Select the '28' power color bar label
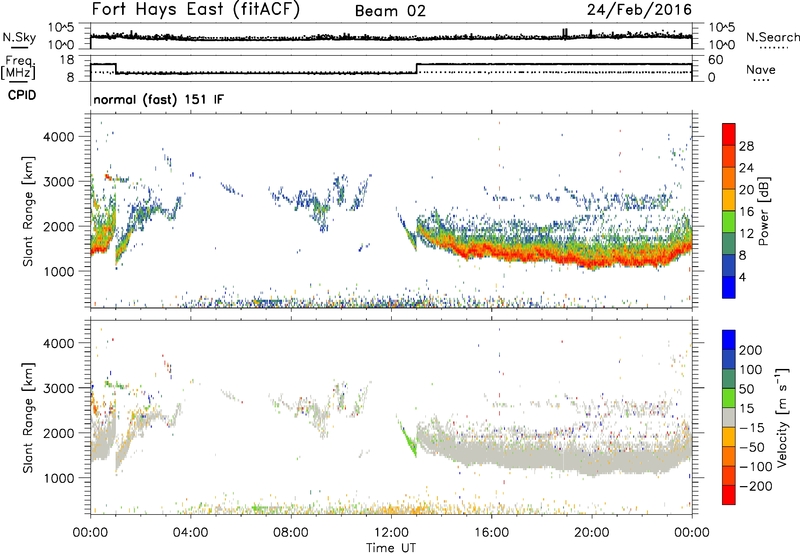The image size is (800, 554). 746,146
